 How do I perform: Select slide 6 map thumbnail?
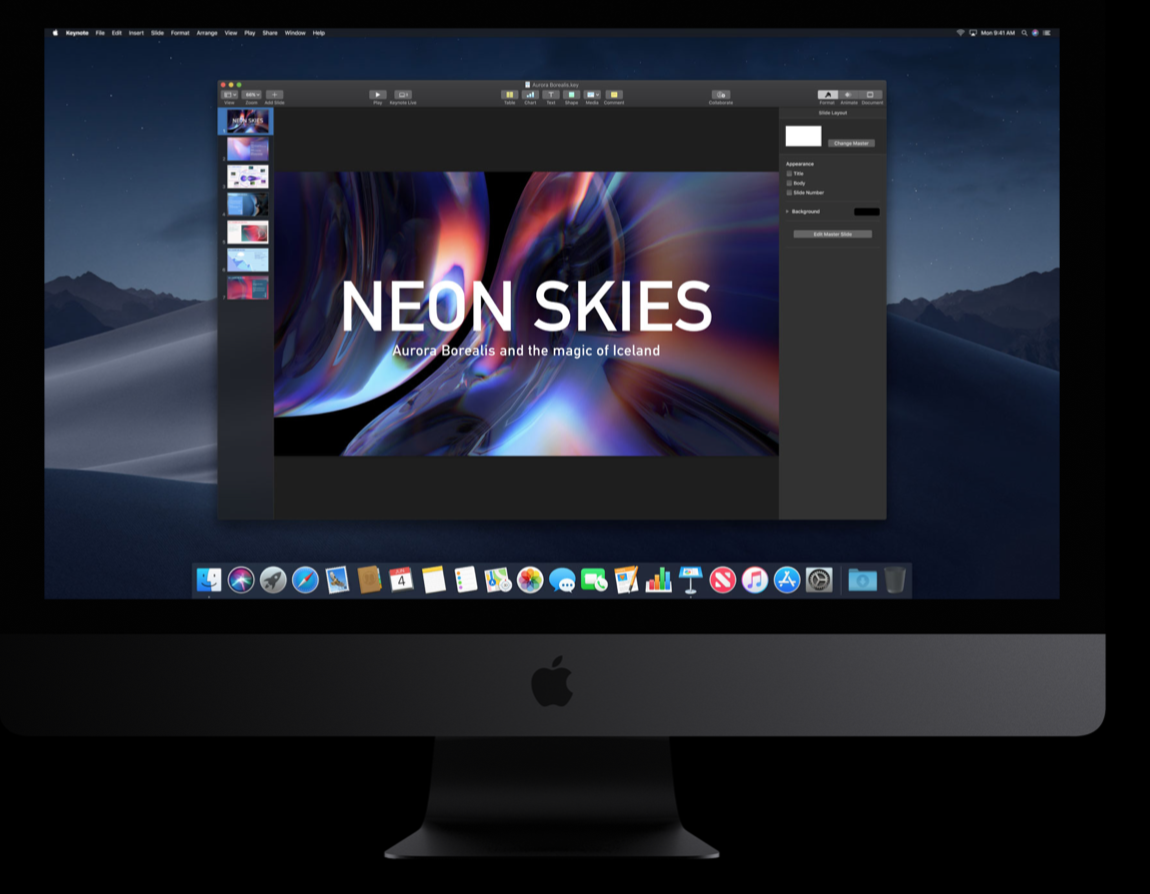(248, 260)
